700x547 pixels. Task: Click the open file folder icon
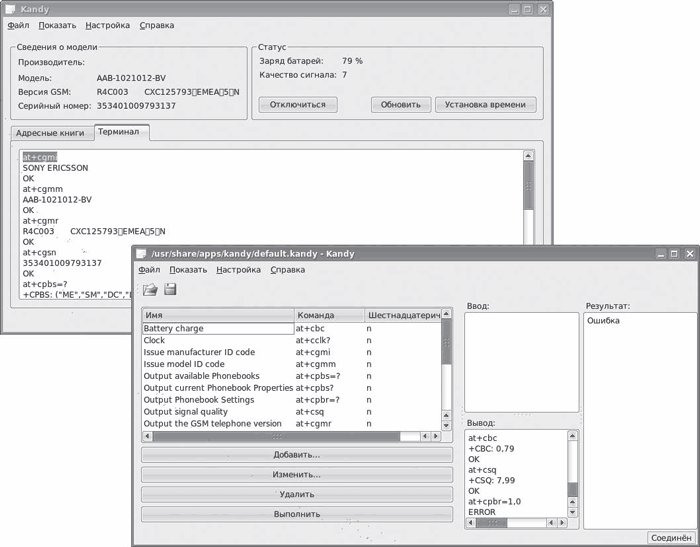[x=149, y=290]
